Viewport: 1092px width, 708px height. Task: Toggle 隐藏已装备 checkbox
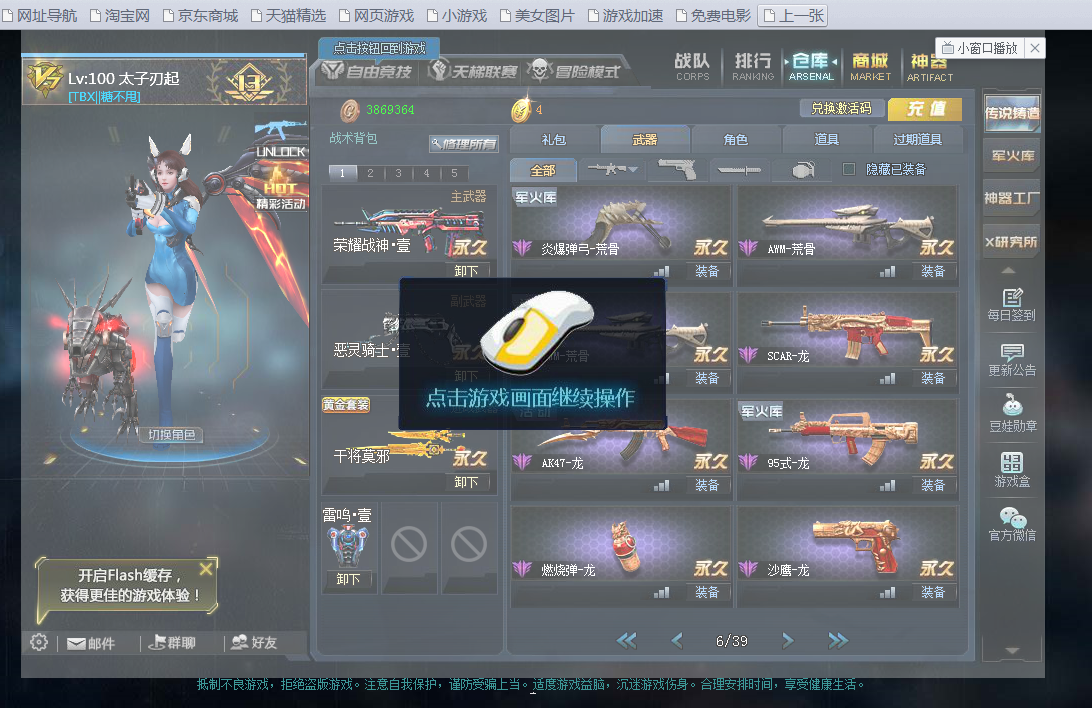pyautogui.click(x=849, y=169)
